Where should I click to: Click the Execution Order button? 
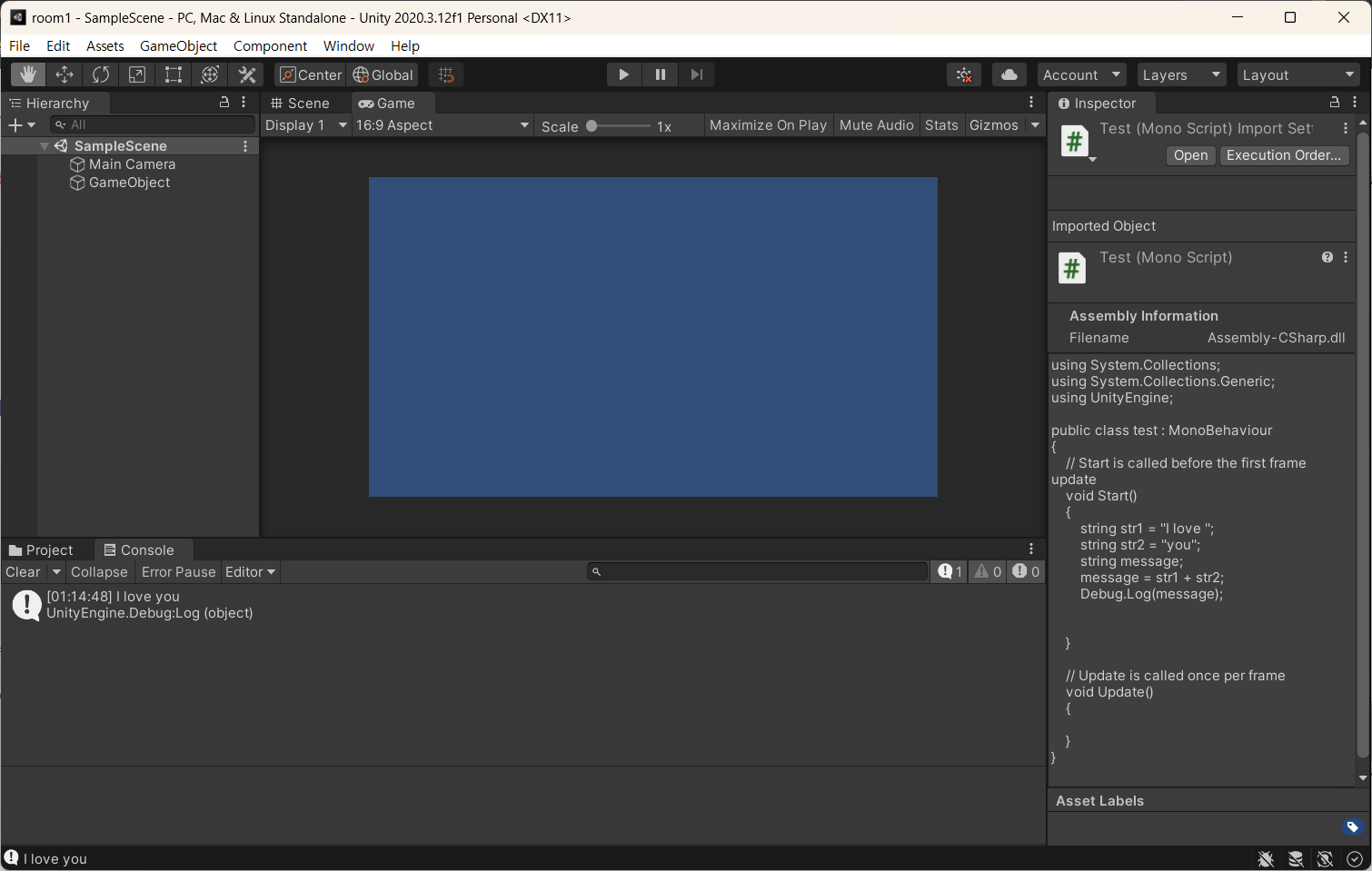tap(1284, 155)
